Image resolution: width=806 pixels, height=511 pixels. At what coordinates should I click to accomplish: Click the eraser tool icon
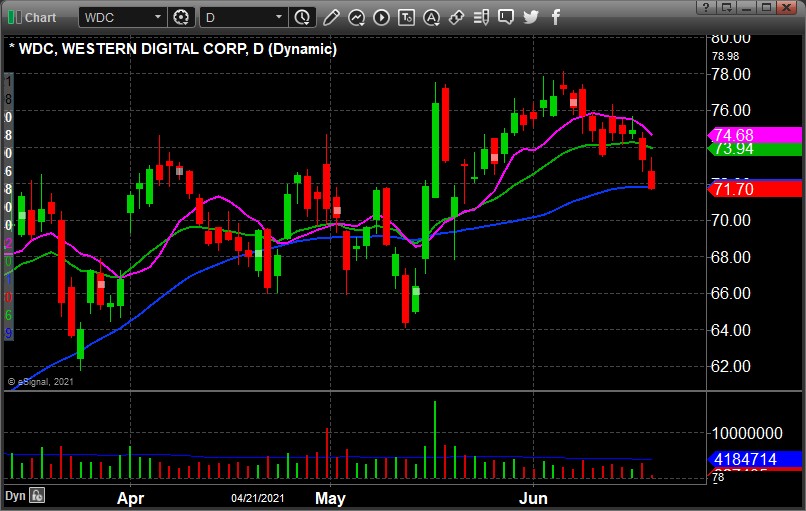[x=456, y=17]
